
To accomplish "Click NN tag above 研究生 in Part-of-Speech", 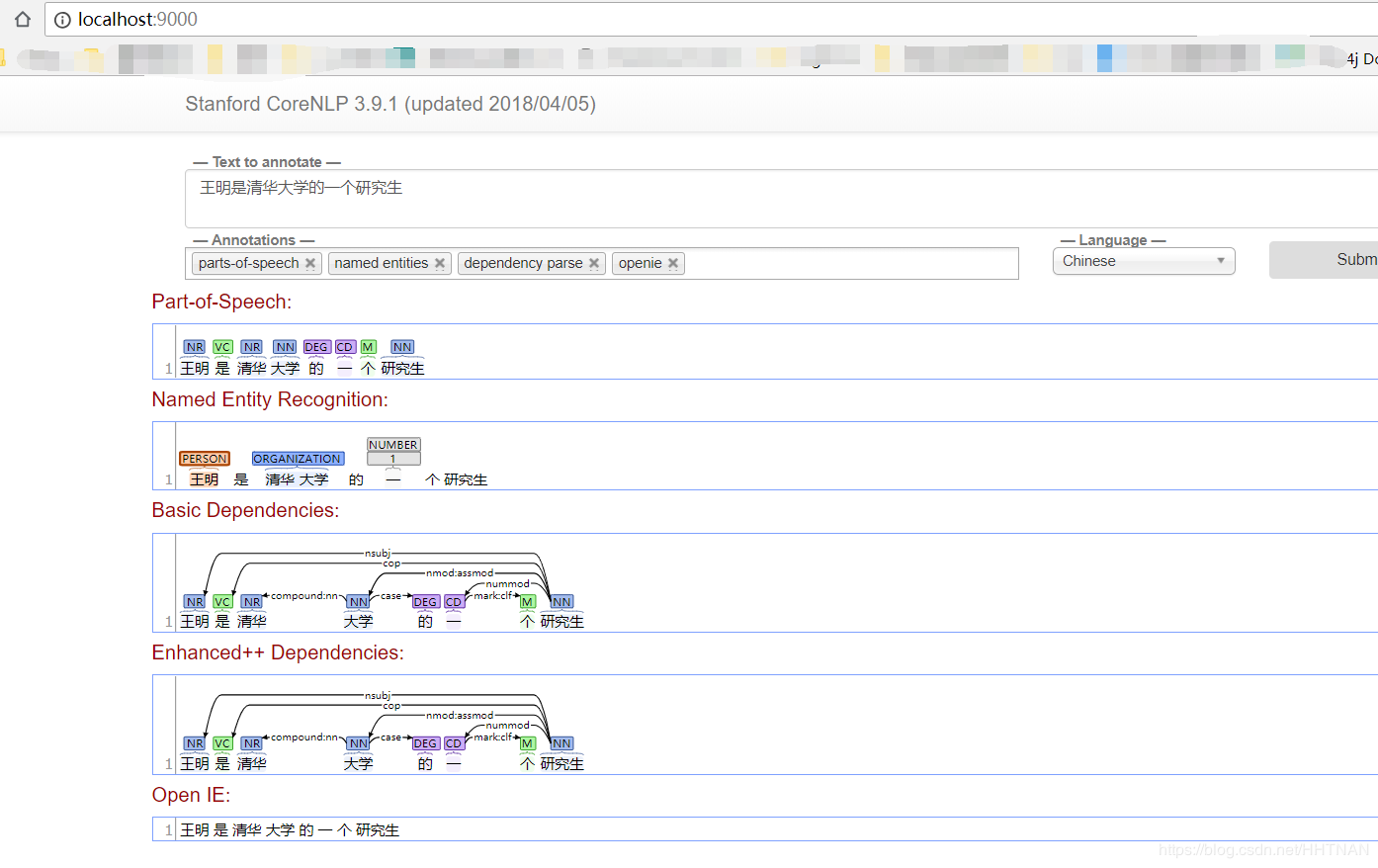I will [x=402, y=347].
